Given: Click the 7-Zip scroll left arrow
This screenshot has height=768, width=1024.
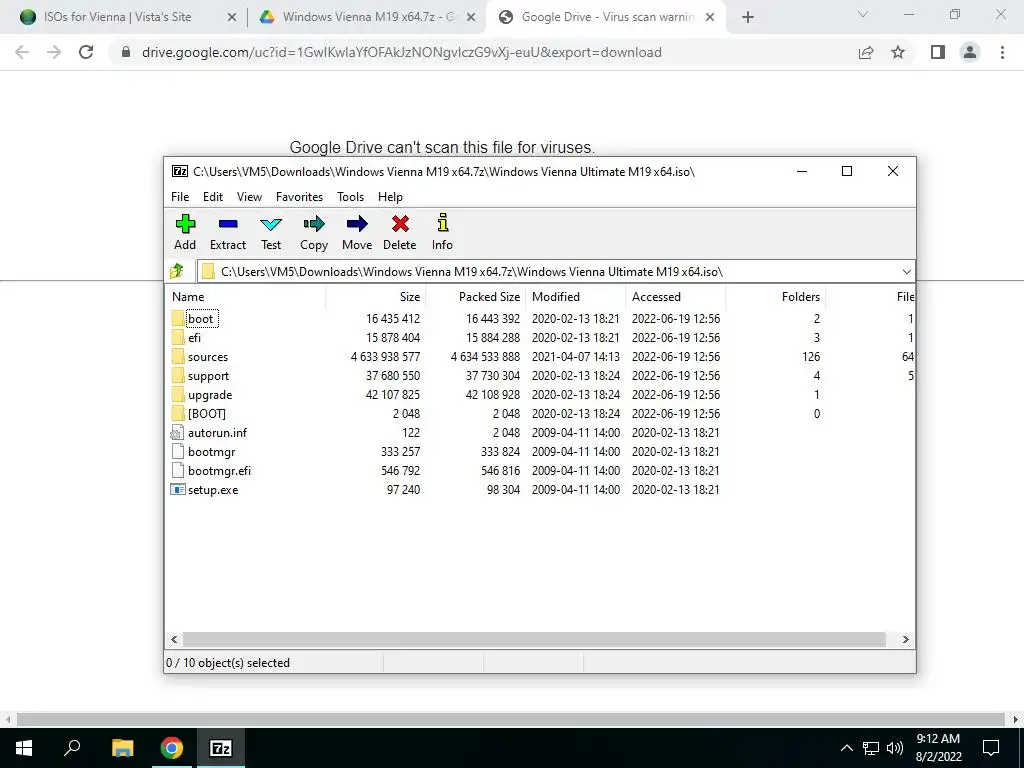Looking at the screenshot, I should pyautogui.click(x=174, y=639).
